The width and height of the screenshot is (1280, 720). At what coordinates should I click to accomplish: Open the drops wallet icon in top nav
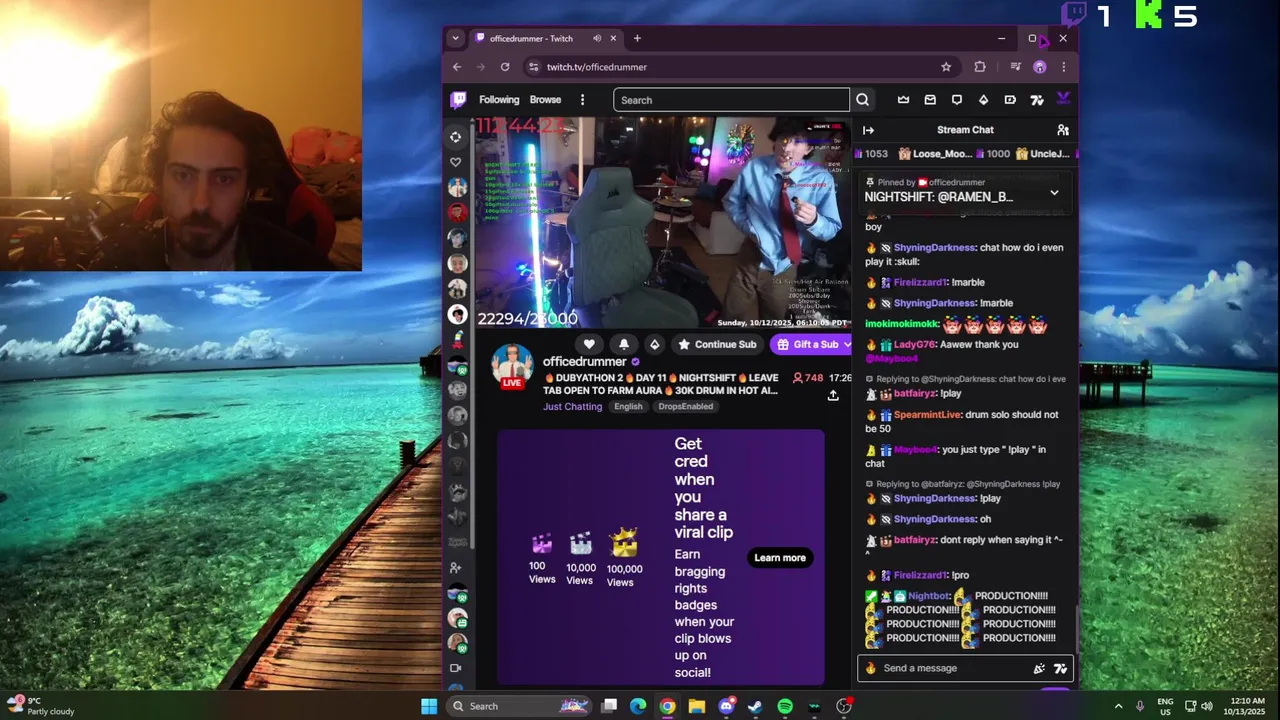[1010, 100]
